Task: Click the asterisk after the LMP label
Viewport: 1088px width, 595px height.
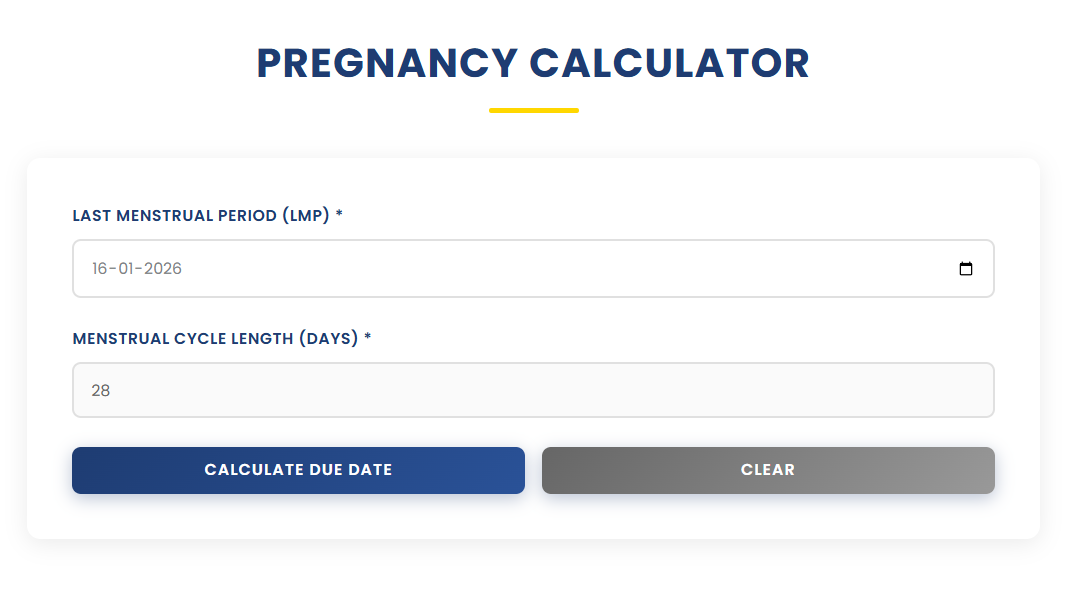Action: (340, 214)
